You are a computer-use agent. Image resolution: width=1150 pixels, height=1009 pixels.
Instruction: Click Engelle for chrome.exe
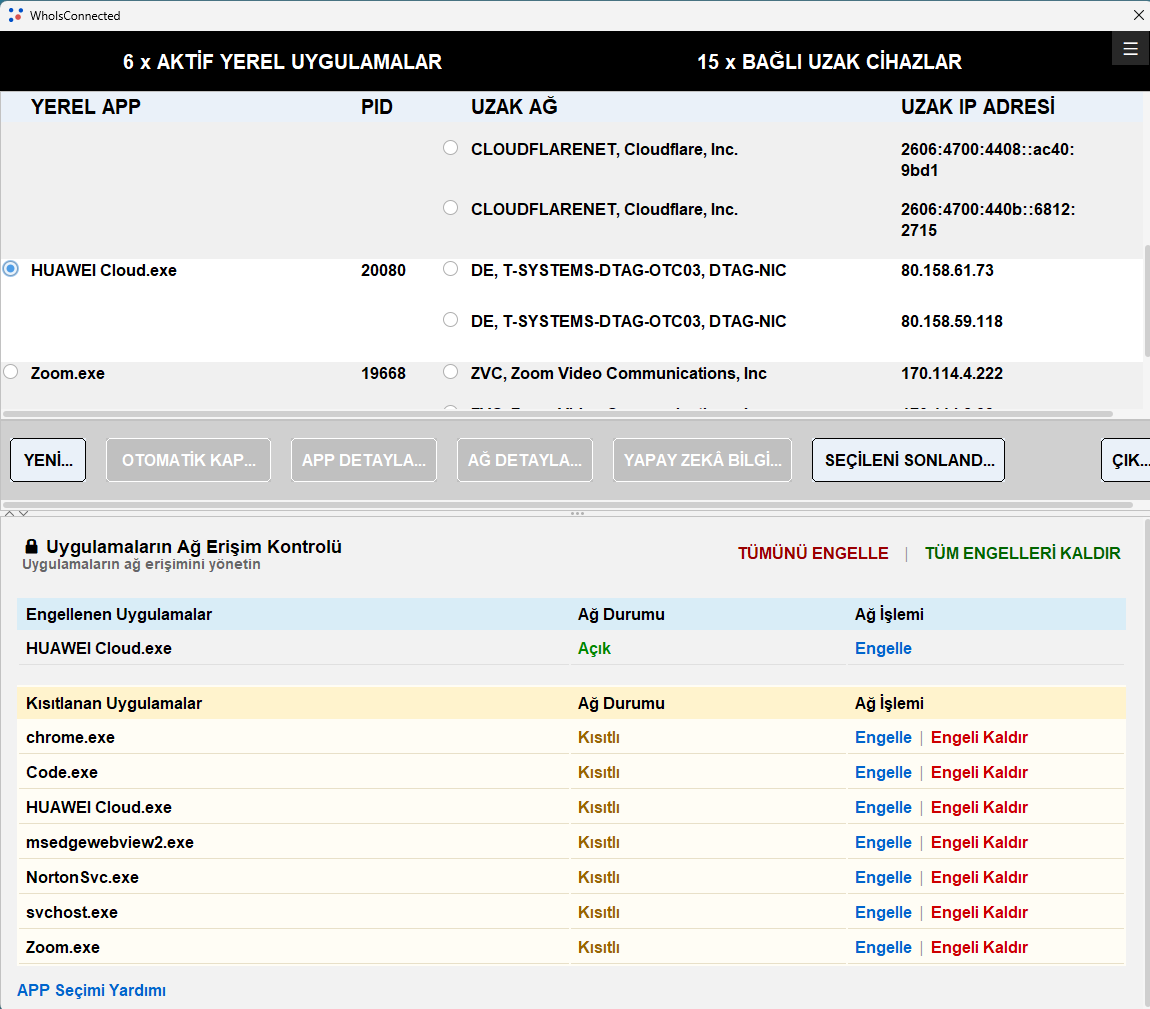coord(883,737)
